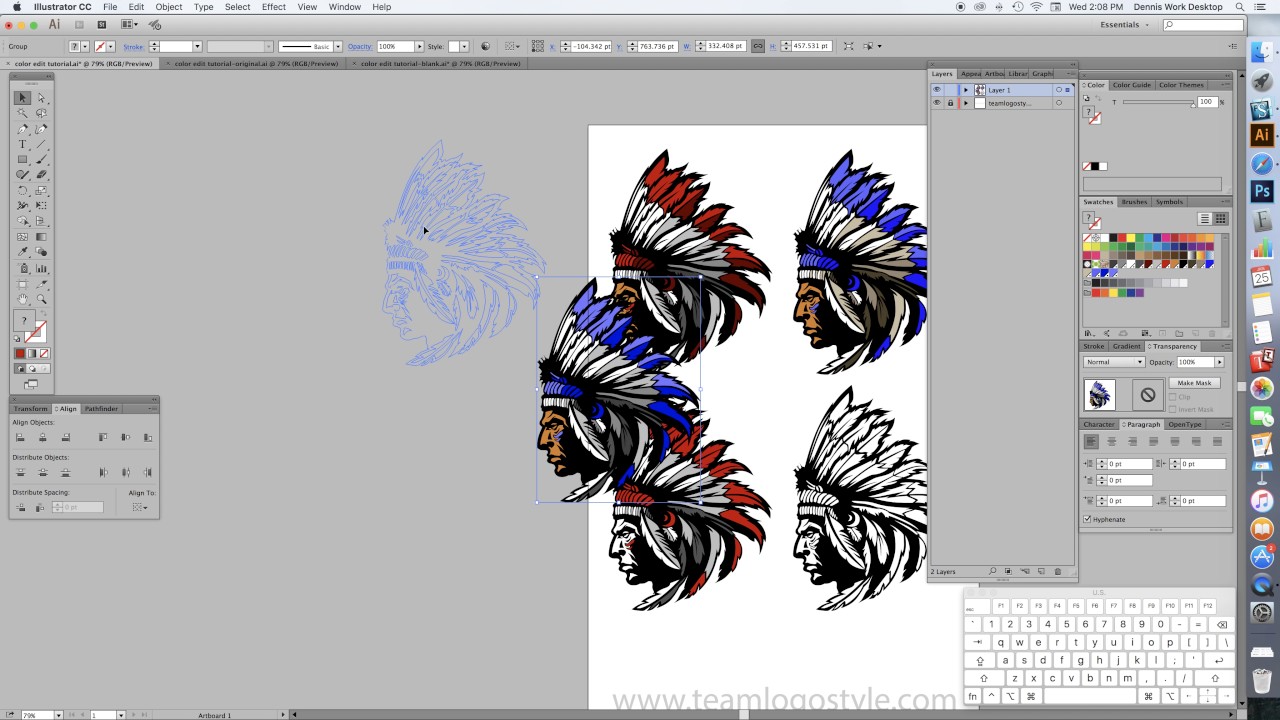
Task: Select the Line Segment tool
Action: tap(41, 144)
